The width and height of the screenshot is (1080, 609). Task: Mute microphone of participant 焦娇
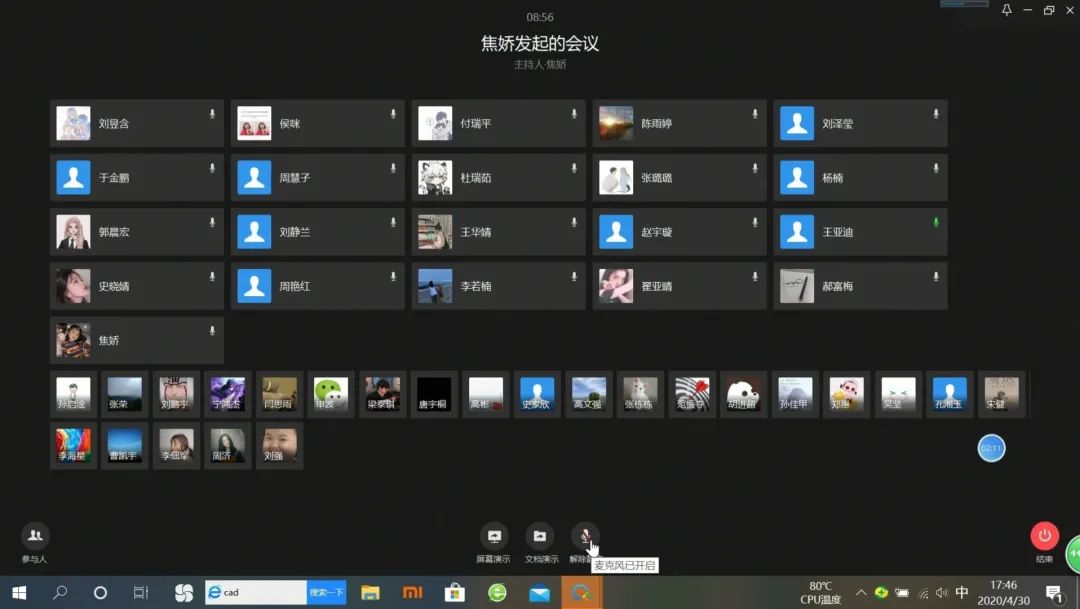click(212, 330)
